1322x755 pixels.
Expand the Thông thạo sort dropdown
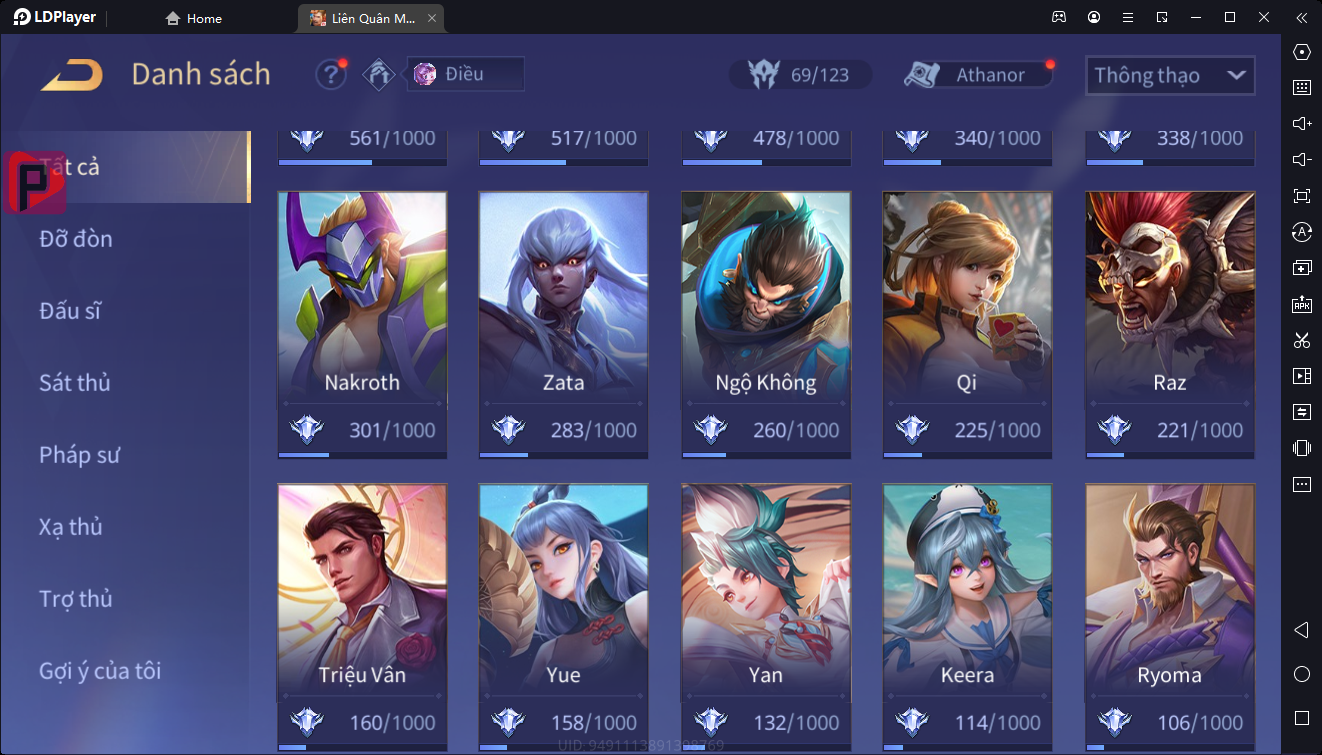pyautogui.click(x=1170, y=75)
